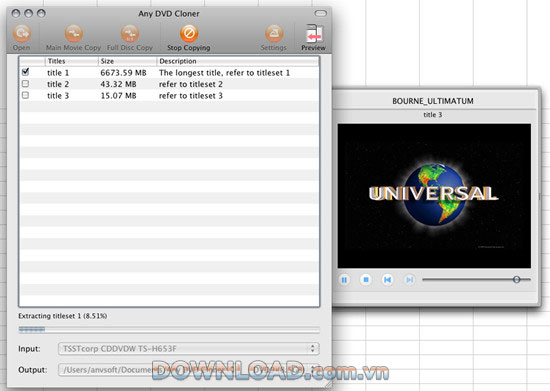Click the Description column header
This screenshot has width=550, height=391.
[x=237, y=61]
